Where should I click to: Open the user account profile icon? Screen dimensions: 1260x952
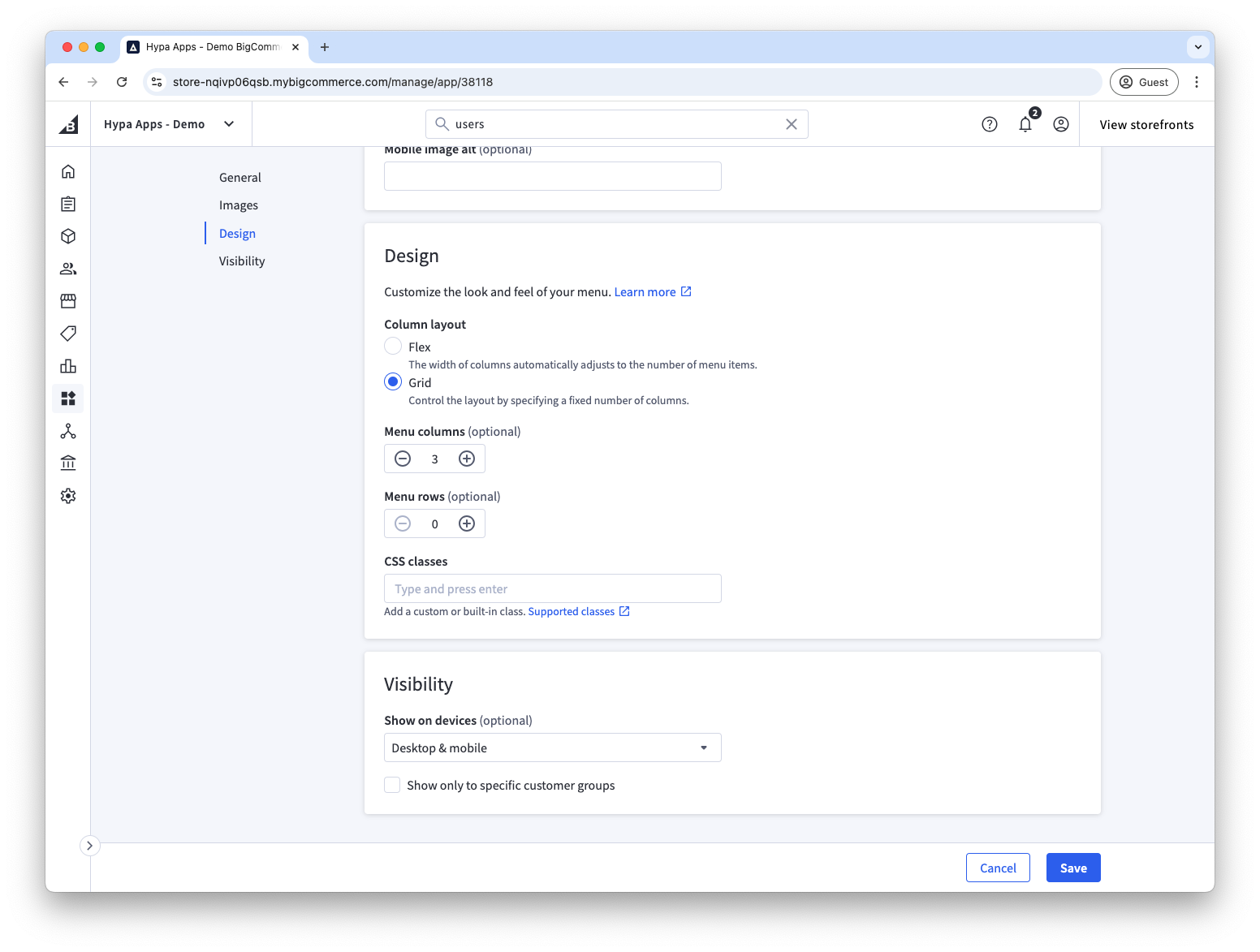point(1060,124)
